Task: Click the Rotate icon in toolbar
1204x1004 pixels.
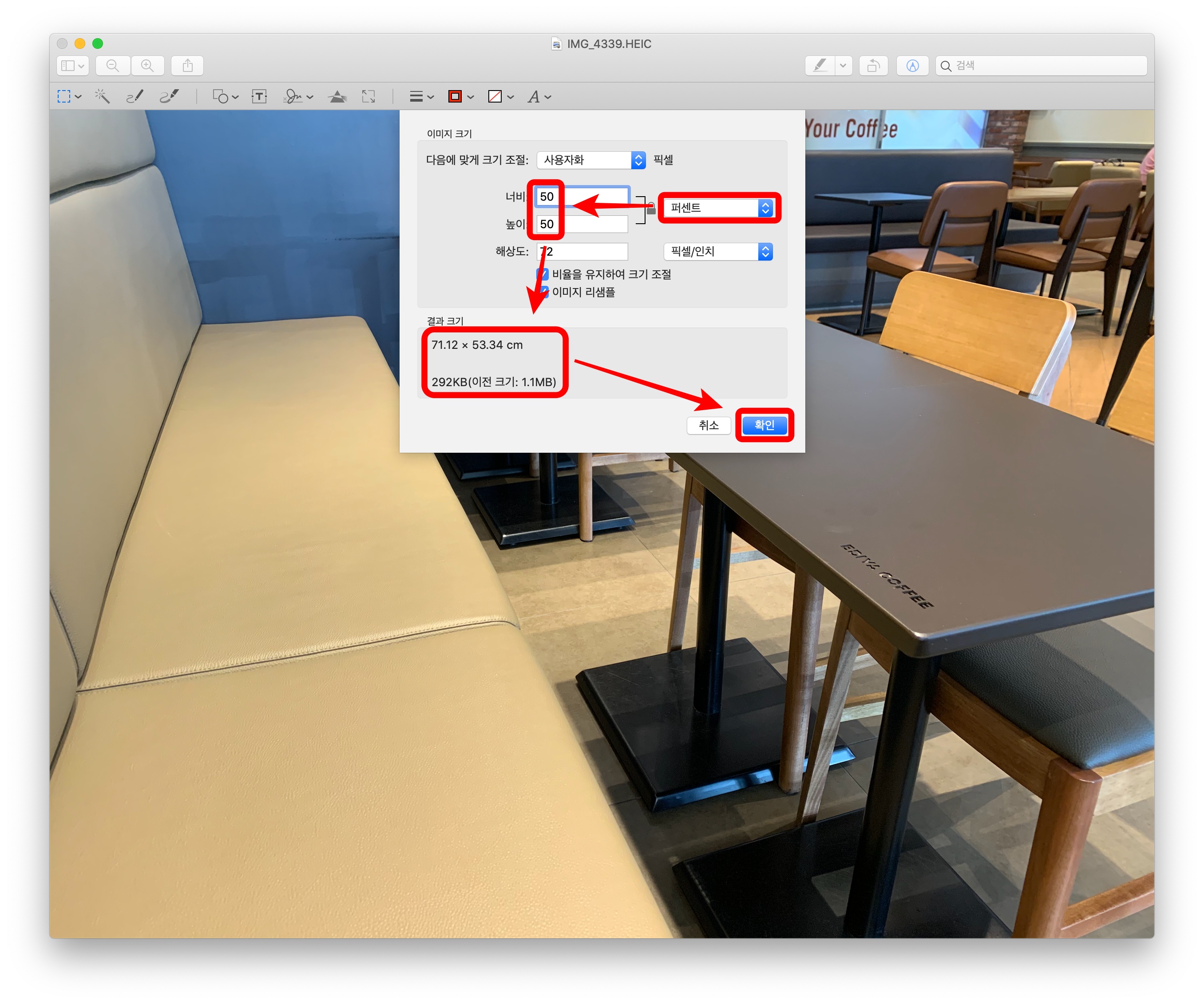Action: (873, 66)
